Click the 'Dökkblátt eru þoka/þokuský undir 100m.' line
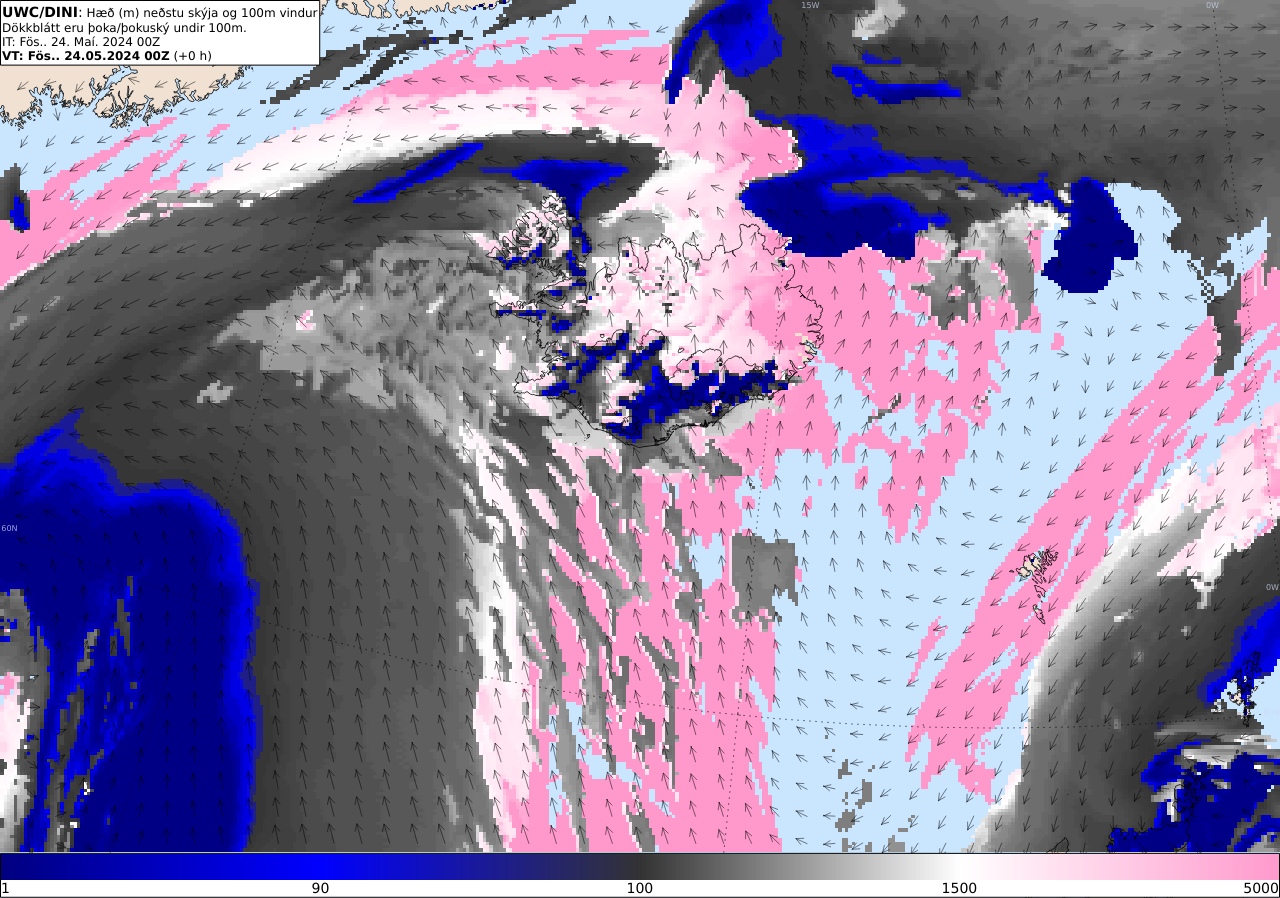 point(124,27)
